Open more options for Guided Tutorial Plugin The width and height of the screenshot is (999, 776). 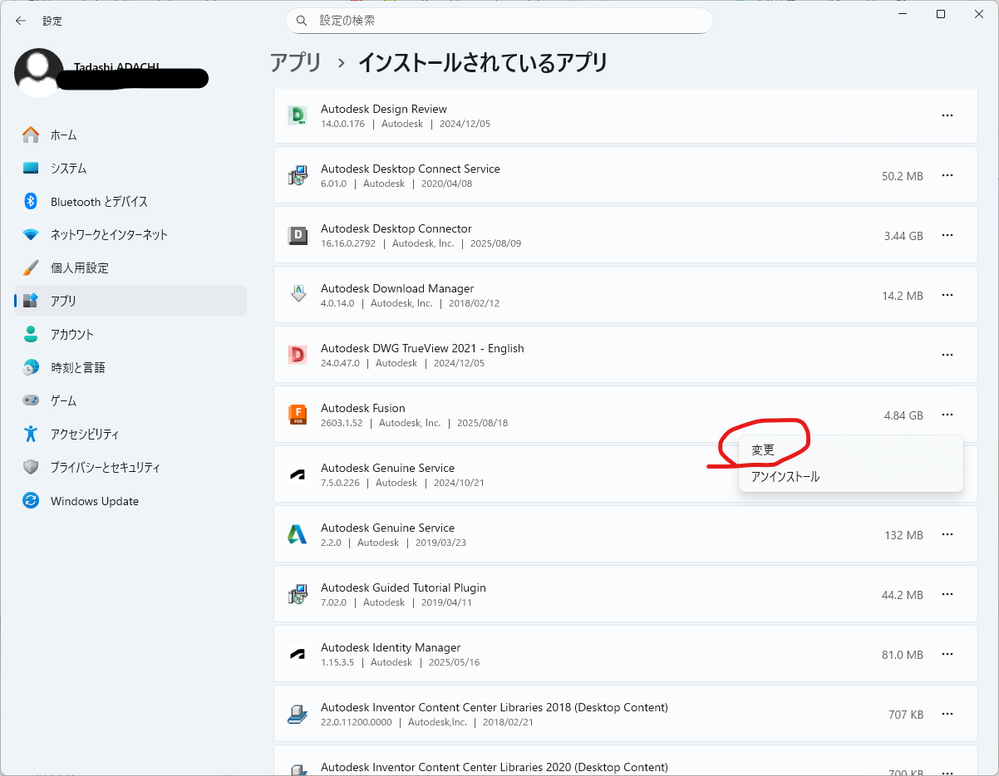tap(947, 594)
